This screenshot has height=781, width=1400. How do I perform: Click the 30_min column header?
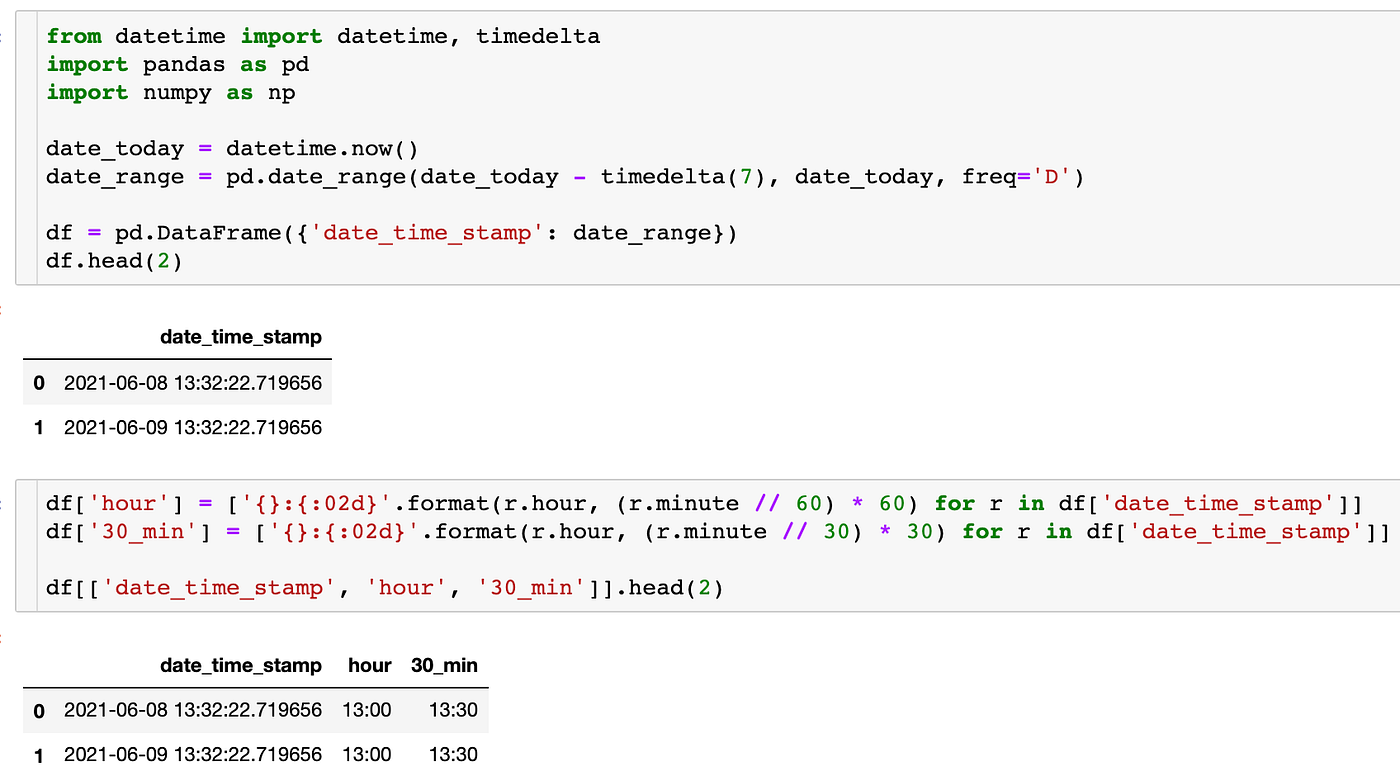tap(445, 665)
